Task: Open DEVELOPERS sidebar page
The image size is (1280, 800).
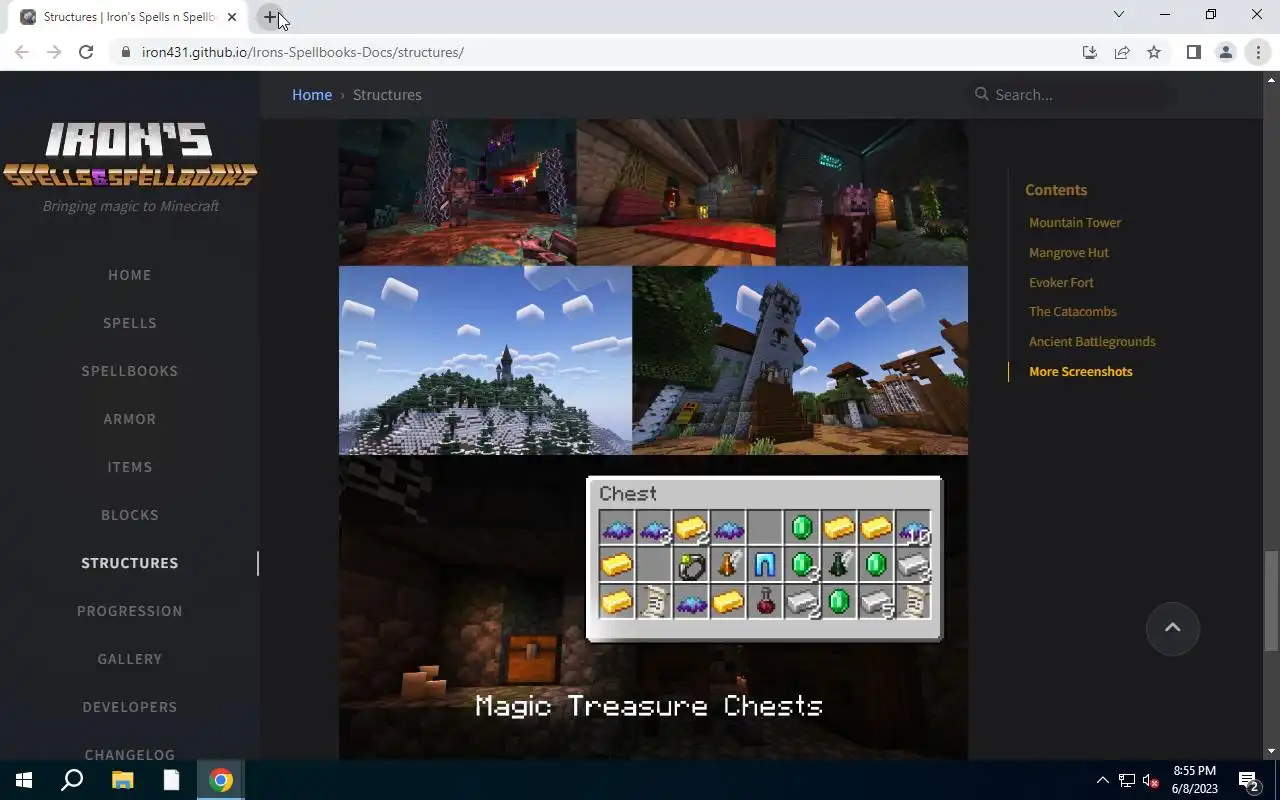Action: (130, 707)
